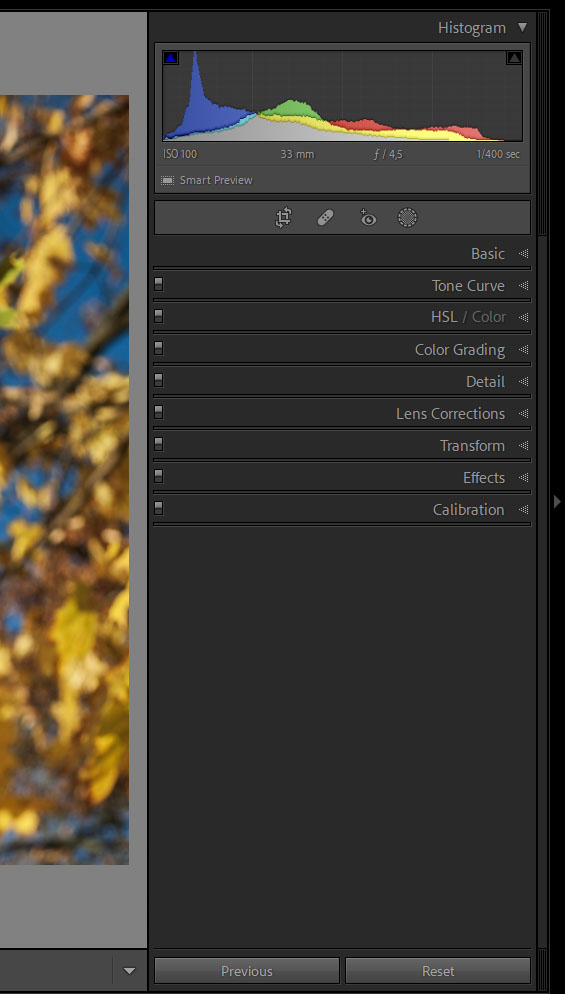565x994 pixels.
Task: Select the Red Eye Correction tool
Action: click(367, 217)
